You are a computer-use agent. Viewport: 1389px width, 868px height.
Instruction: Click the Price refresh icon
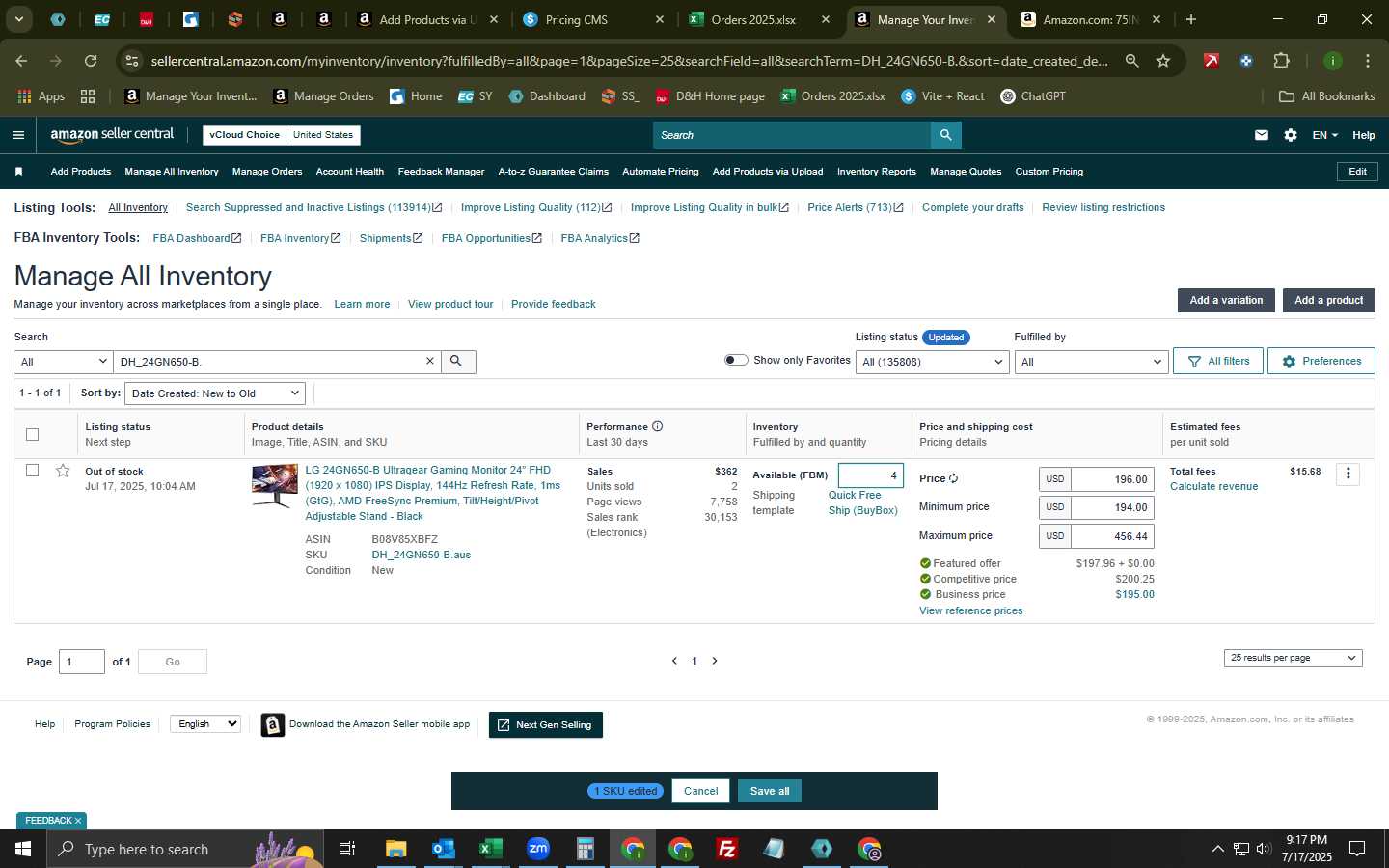953,478
